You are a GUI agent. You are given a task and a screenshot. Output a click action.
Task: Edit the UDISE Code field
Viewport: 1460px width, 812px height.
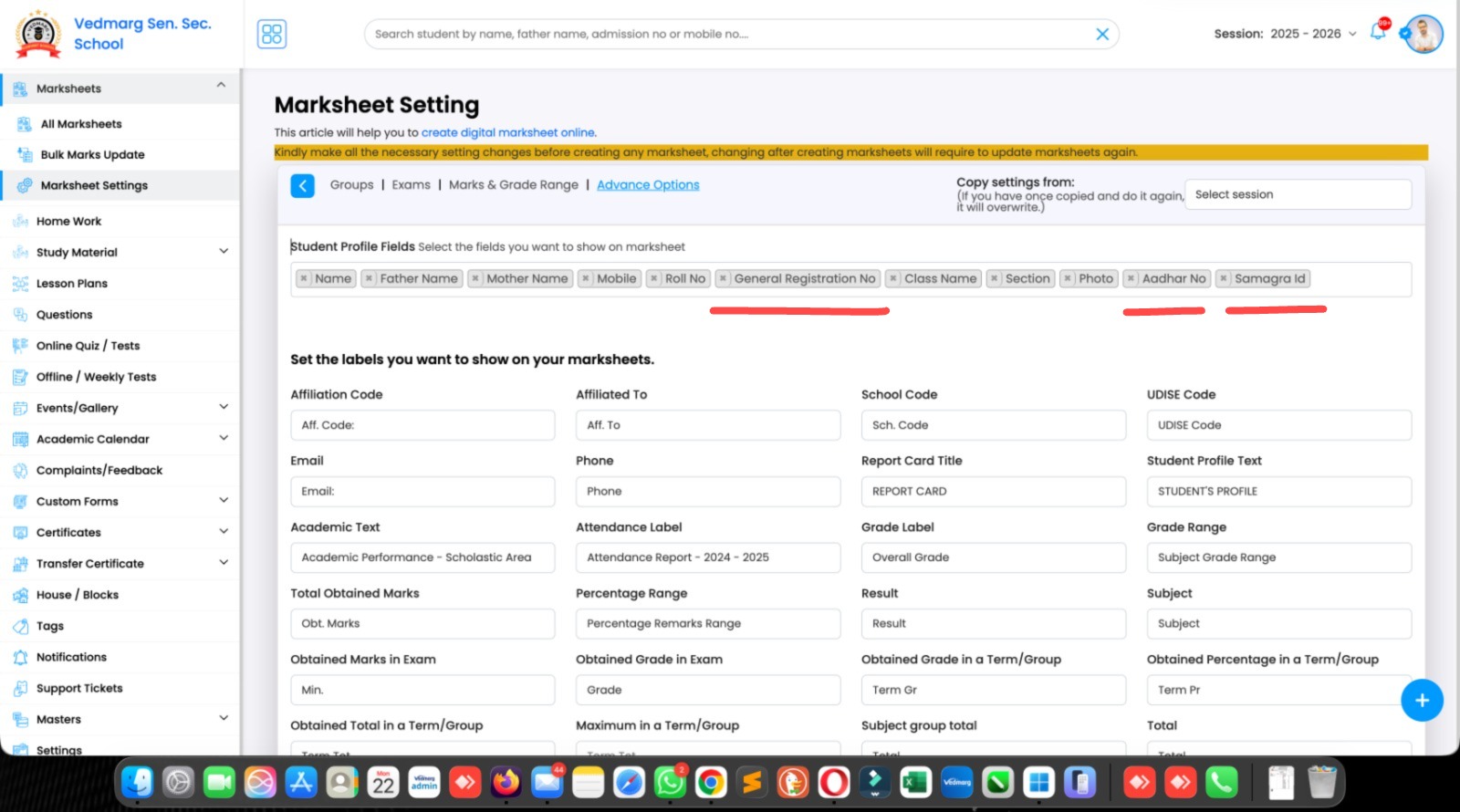1278,425
